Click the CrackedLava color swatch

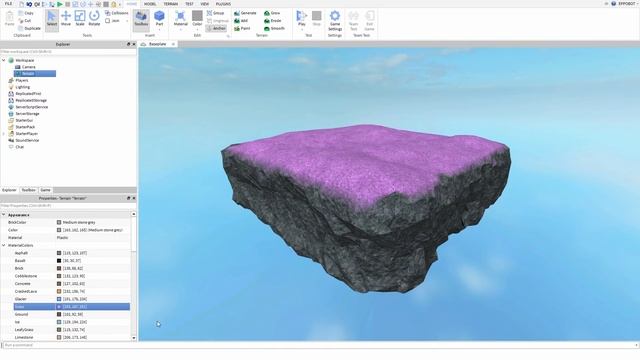click(x=59, y=291)
